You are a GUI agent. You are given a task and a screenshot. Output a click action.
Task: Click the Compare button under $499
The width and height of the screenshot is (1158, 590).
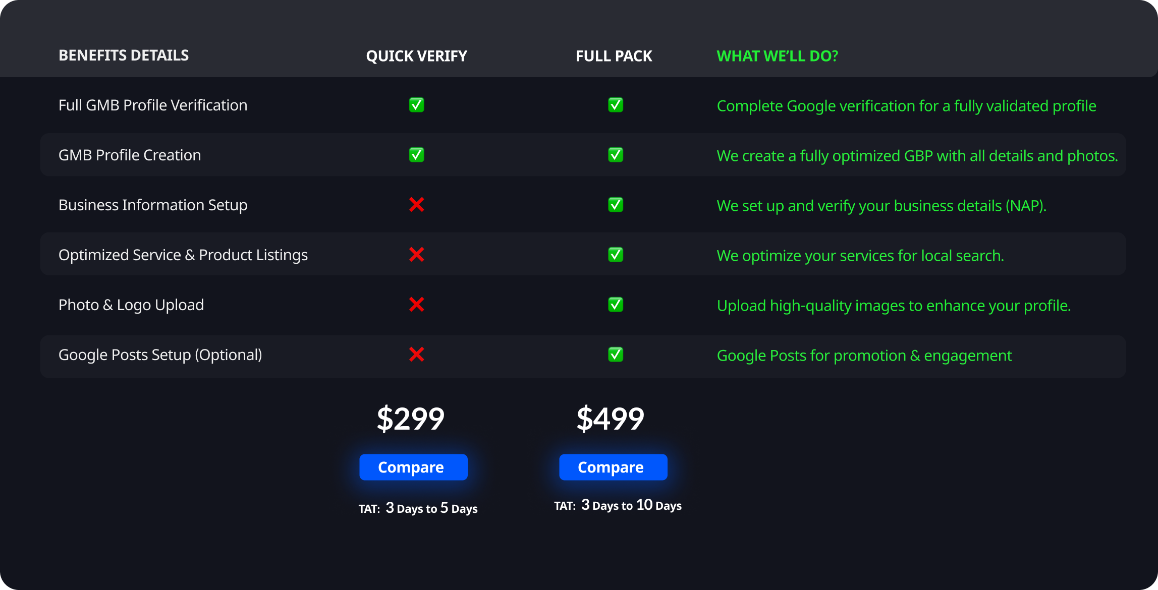click(x=613, y=467)
